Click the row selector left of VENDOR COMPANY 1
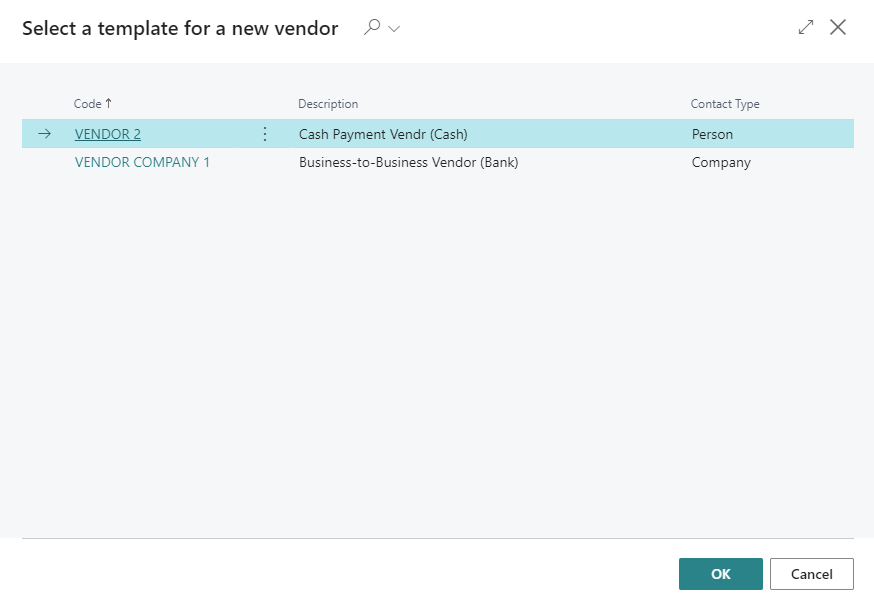This screenshot has width=874, height=607. 44,162
